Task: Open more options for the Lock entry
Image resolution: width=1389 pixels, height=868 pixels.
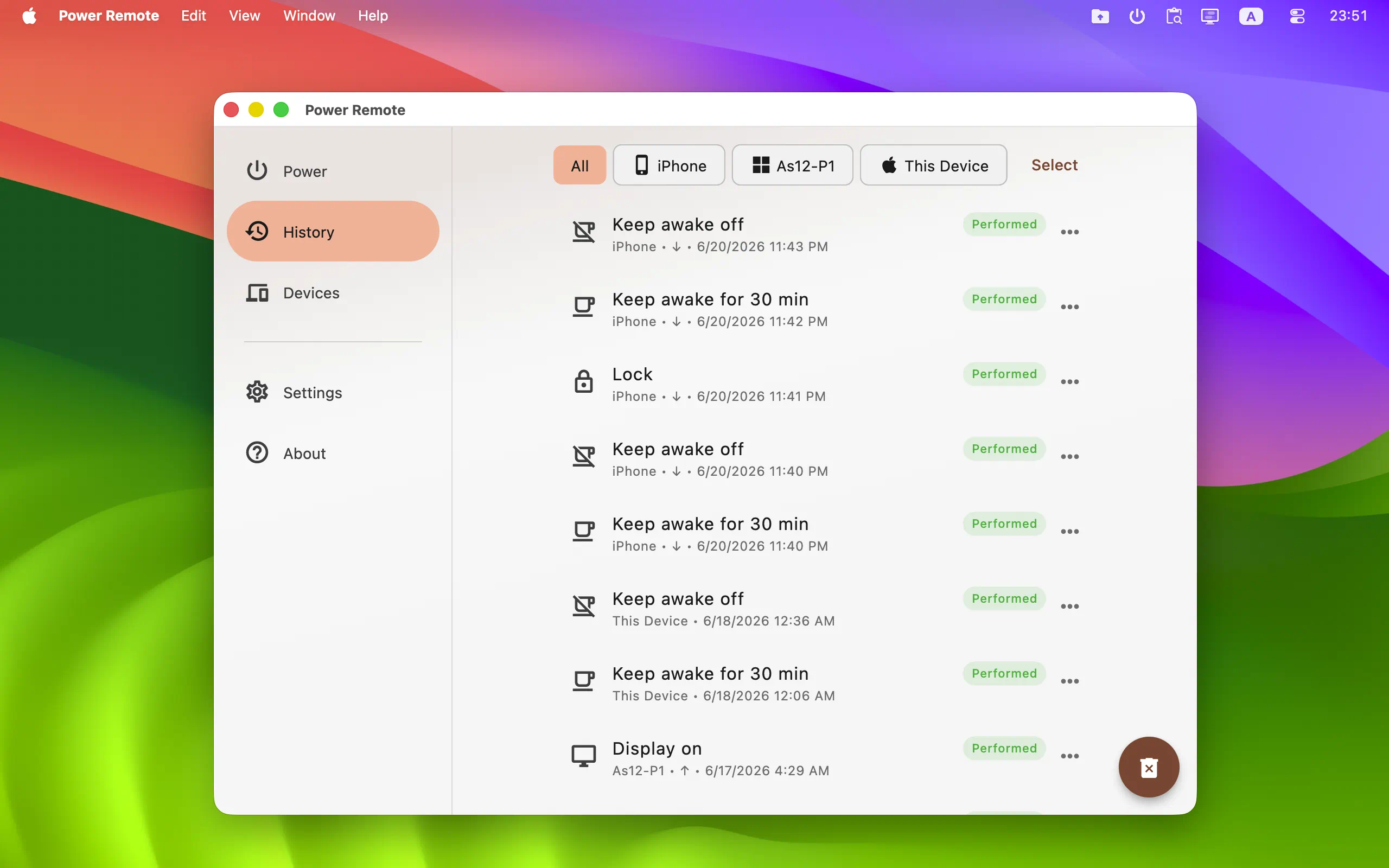Action: tap(1070, 382)
